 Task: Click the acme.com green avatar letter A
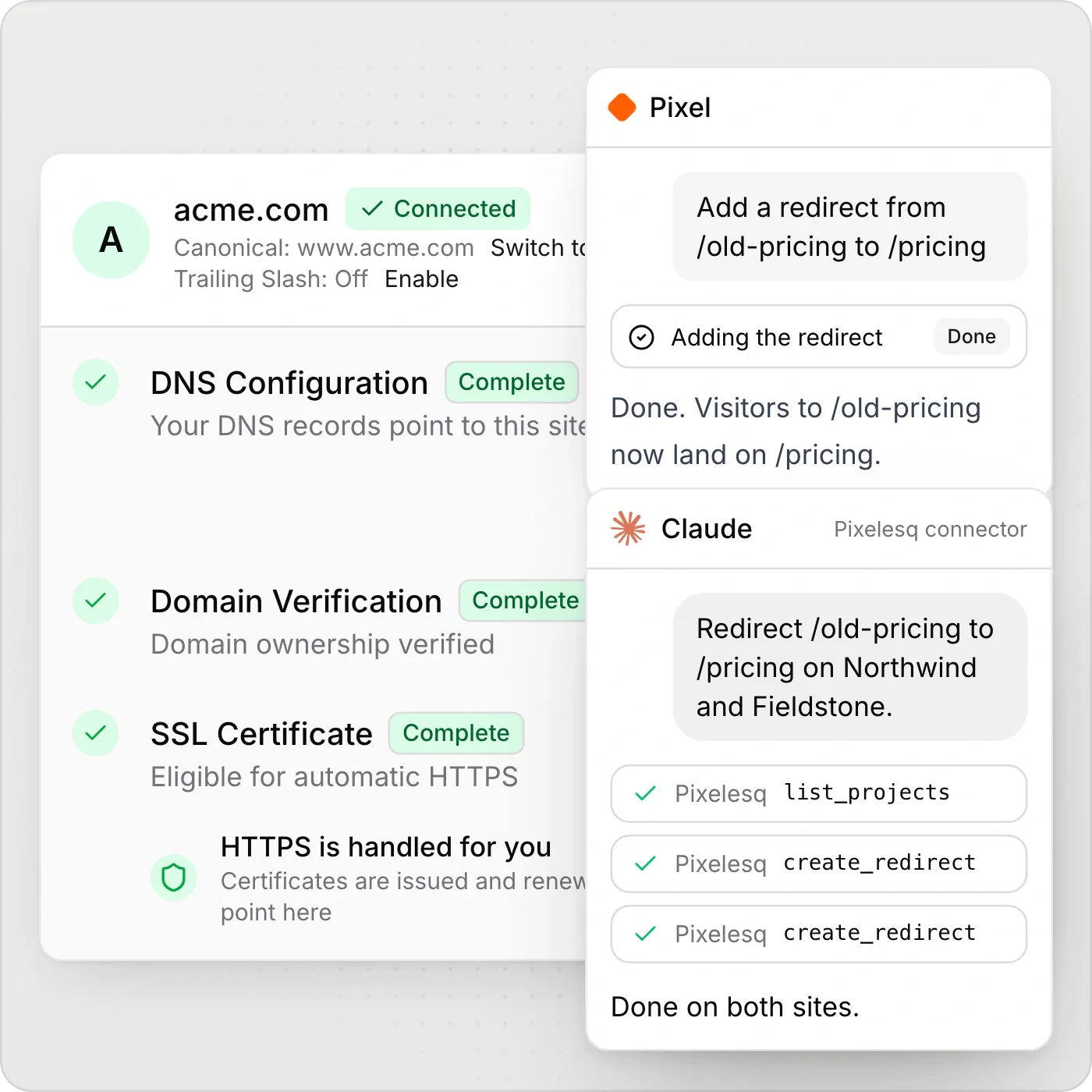pyautogui.click(x=111, y=239)
